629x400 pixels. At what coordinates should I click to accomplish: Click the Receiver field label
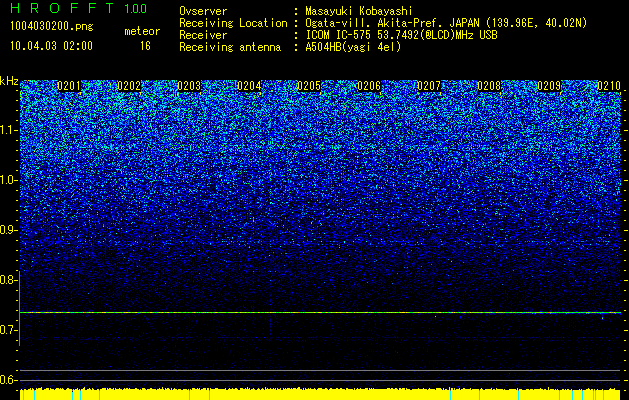203,35
